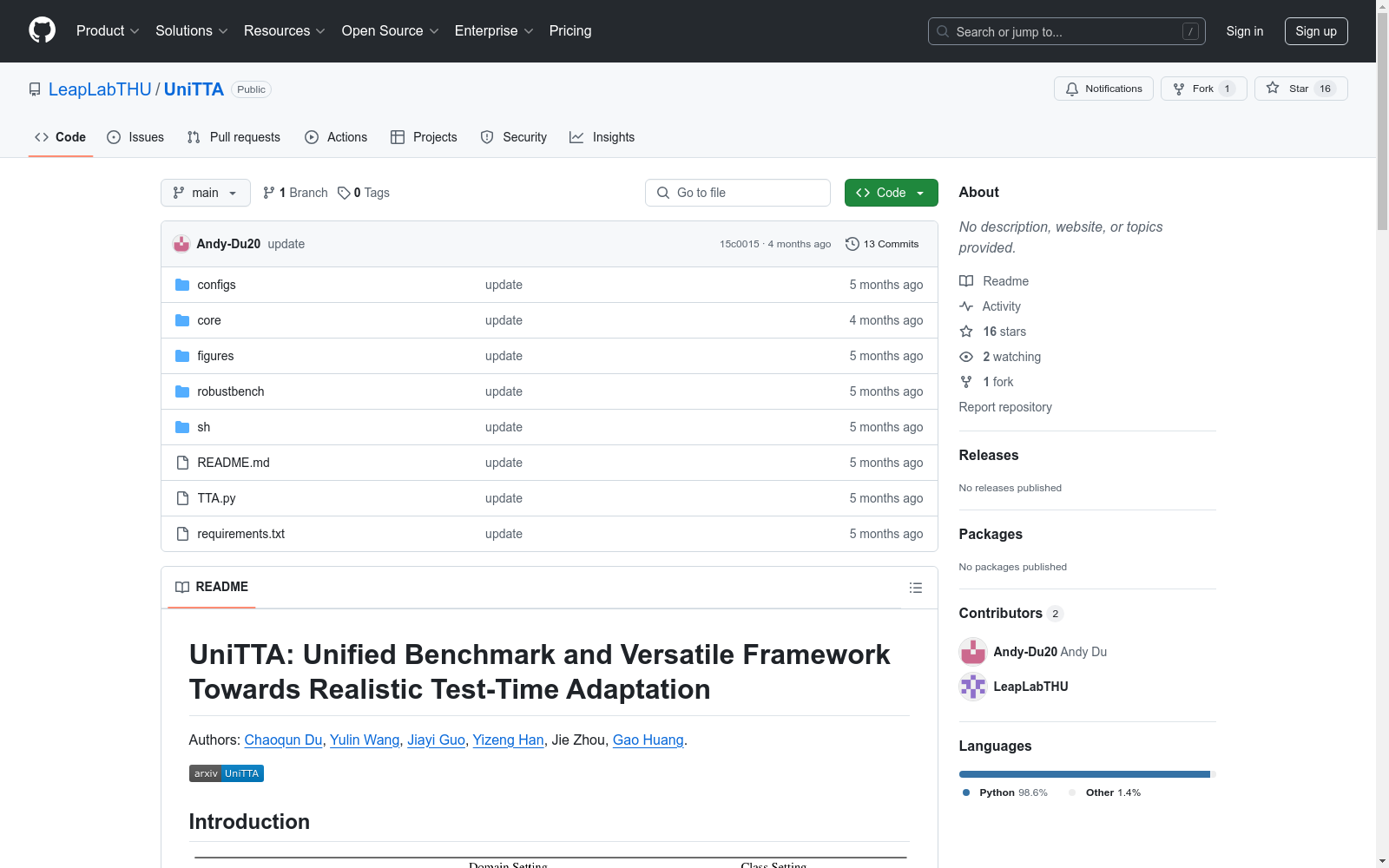Screen dimensions: 1389x868
Task: Click Andy-Du20 avatar in commit header
Action: (x=181, y=244)
